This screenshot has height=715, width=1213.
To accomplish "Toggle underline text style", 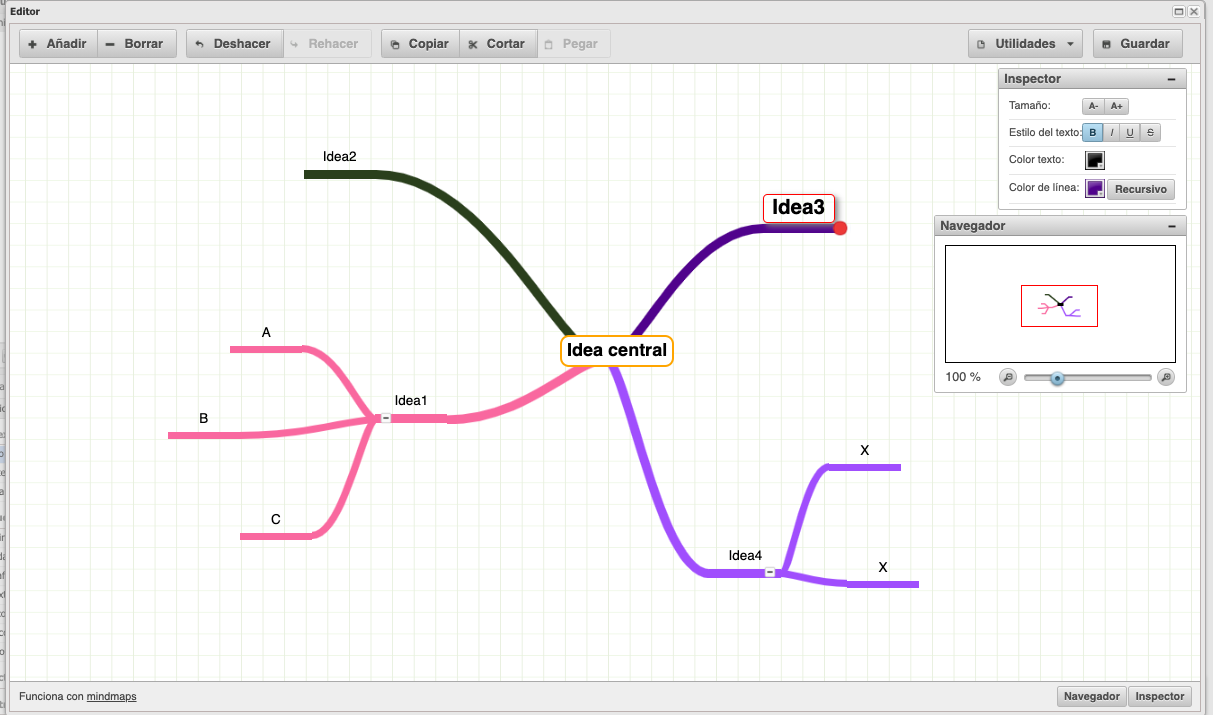I will (1130, 132).
